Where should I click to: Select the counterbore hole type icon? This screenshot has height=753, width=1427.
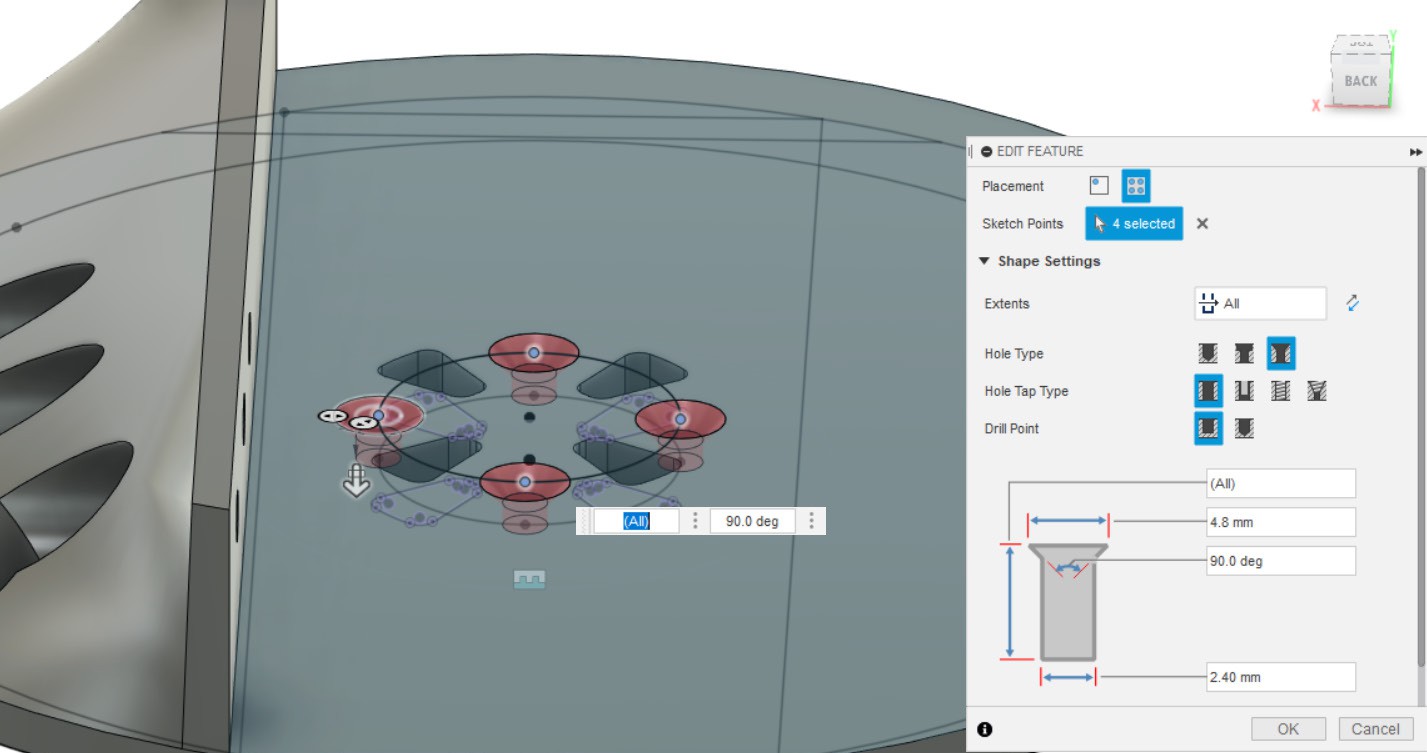pos(1244,354)
